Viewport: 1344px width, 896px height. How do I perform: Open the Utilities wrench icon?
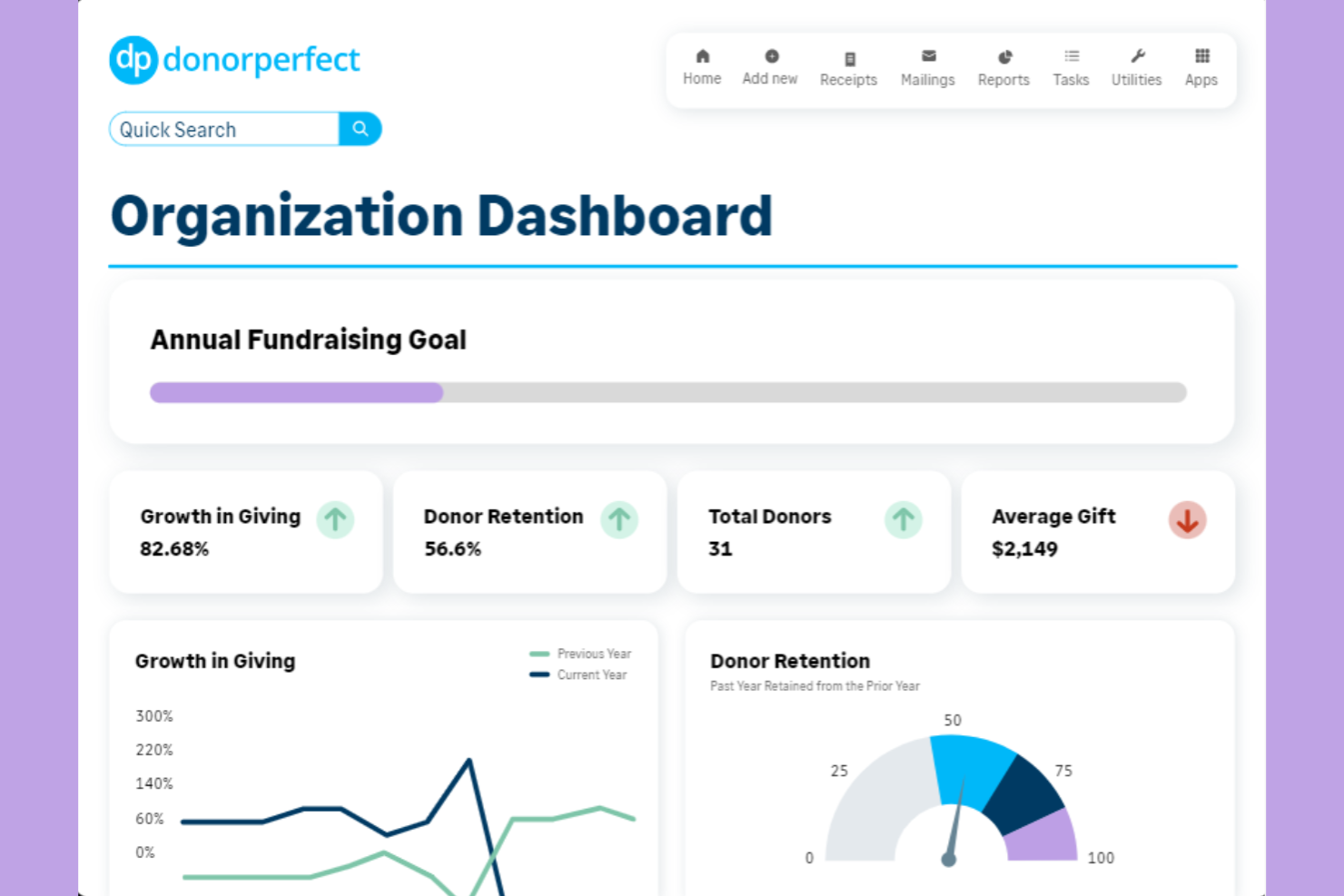click(1136, 56)
